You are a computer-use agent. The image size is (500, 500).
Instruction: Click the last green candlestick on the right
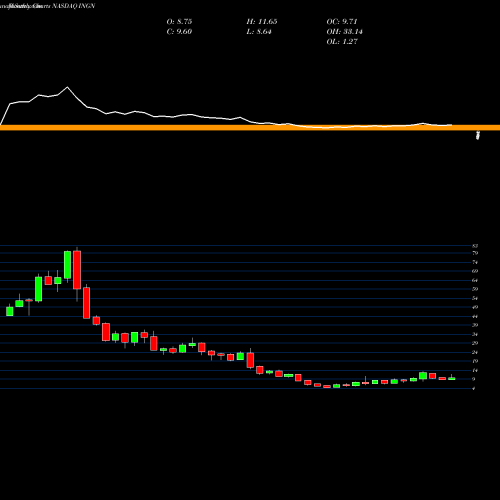click(x=452, y=378)
